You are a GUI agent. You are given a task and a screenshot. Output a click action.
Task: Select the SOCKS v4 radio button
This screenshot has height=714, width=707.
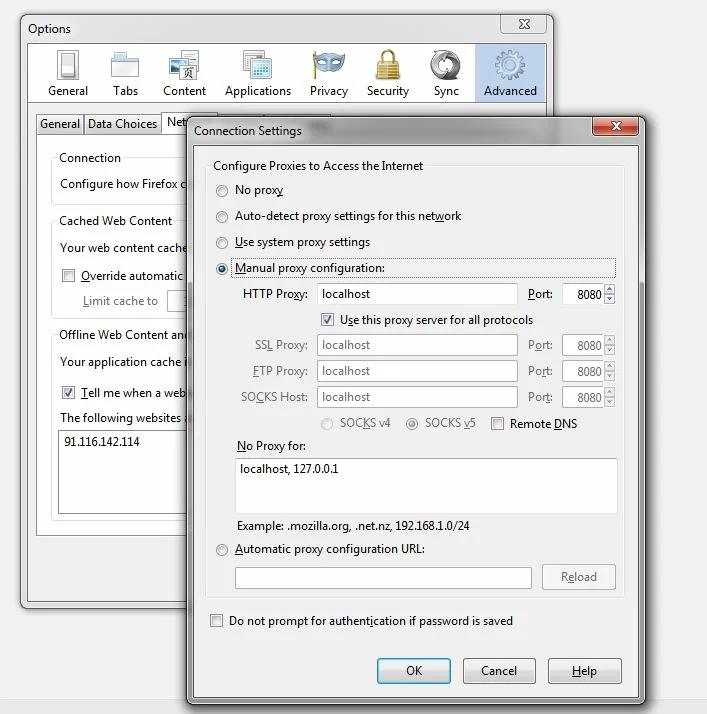tap(326, 424)
